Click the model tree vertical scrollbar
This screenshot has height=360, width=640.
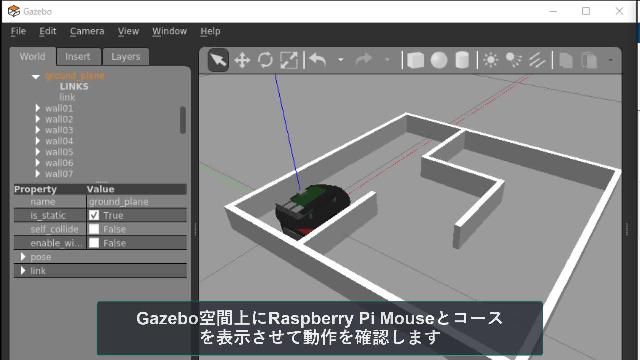183,120
